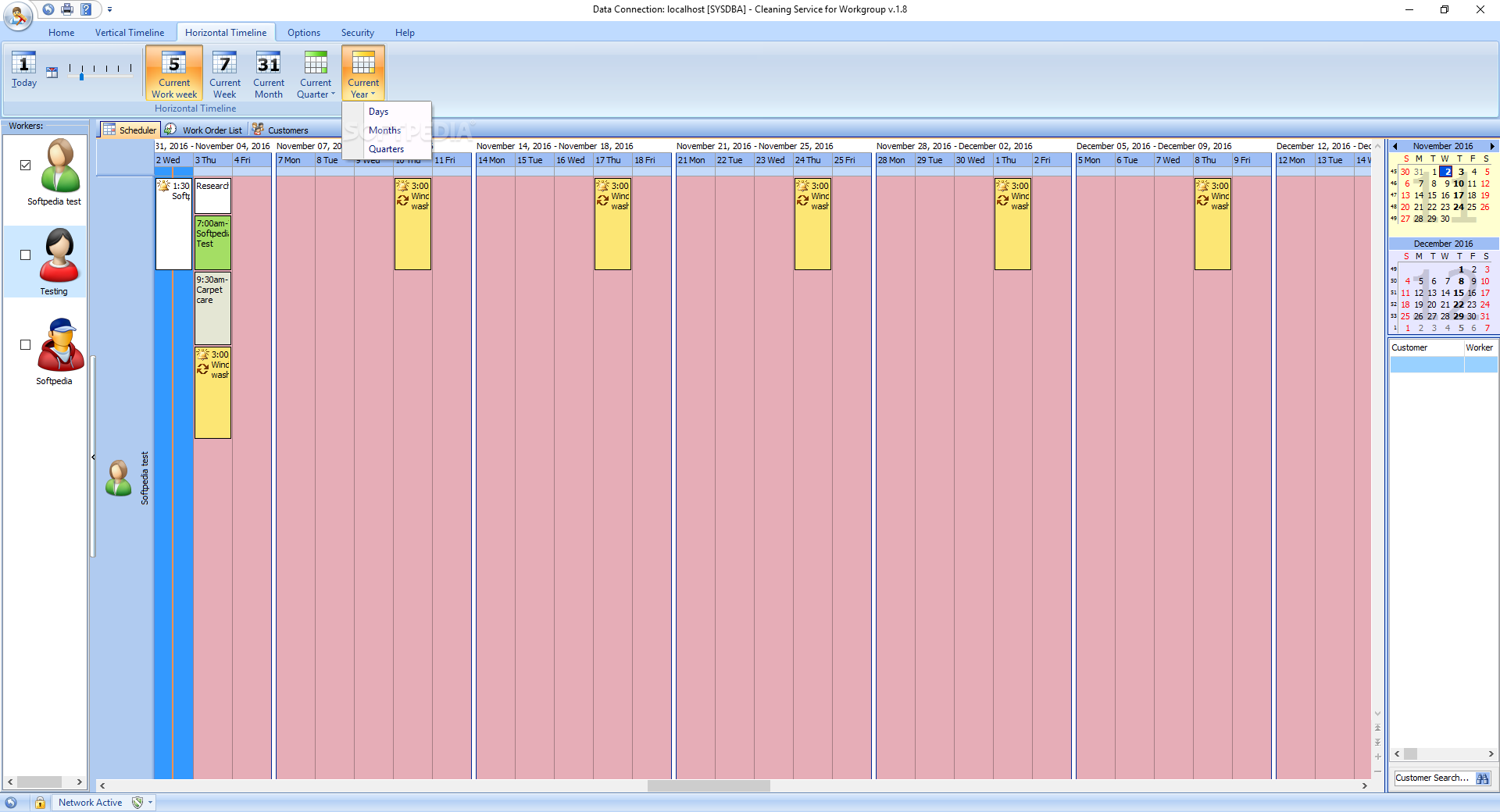Select the Softpedia test worker avatar
Screen dimensions: 1500x812
click(x=60, y=166)
